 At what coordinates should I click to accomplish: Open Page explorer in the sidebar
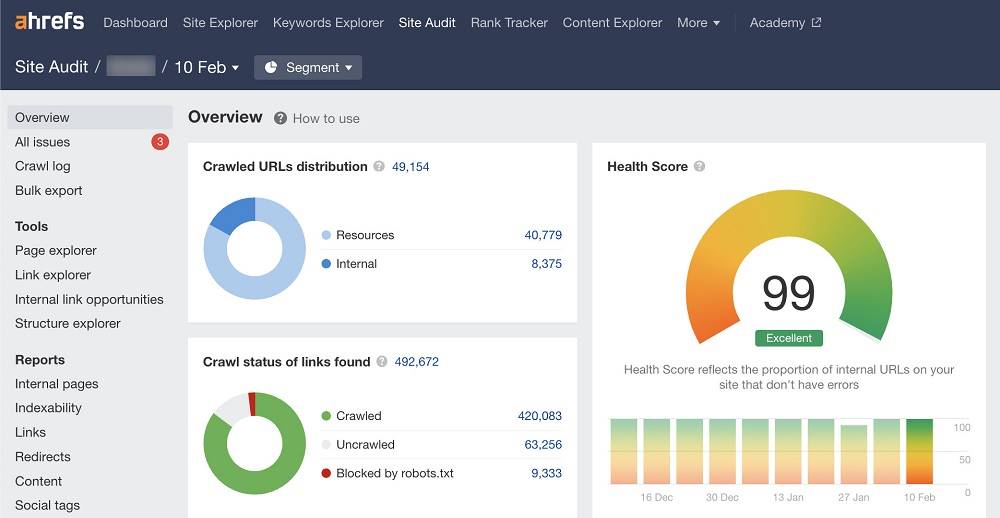(56, 251)
